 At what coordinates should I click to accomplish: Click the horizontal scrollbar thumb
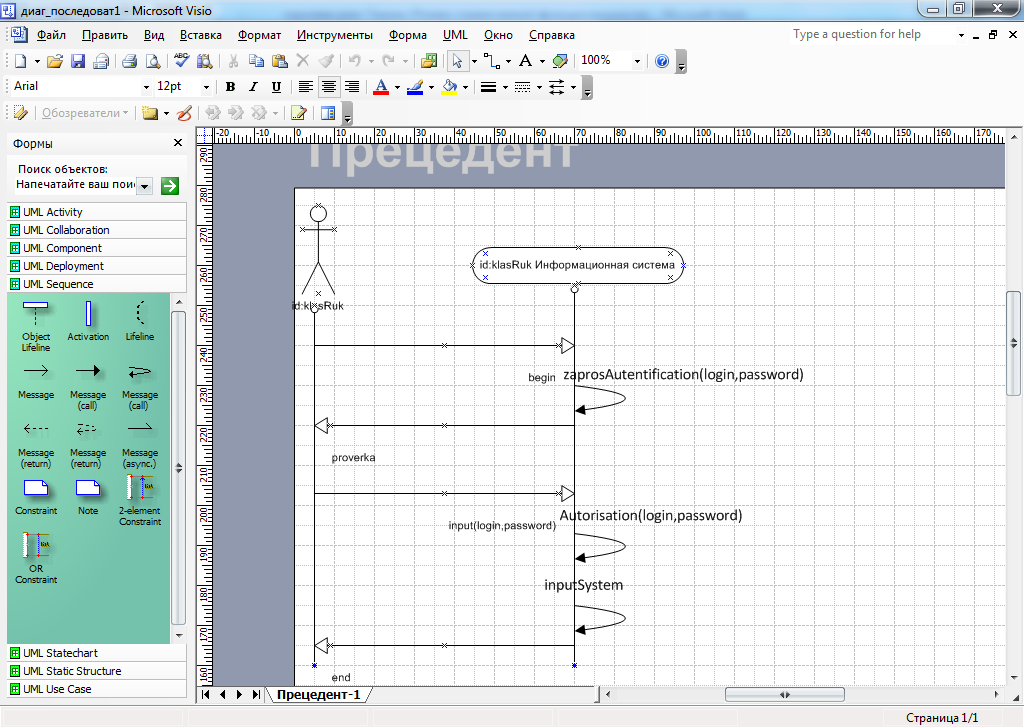784,695
